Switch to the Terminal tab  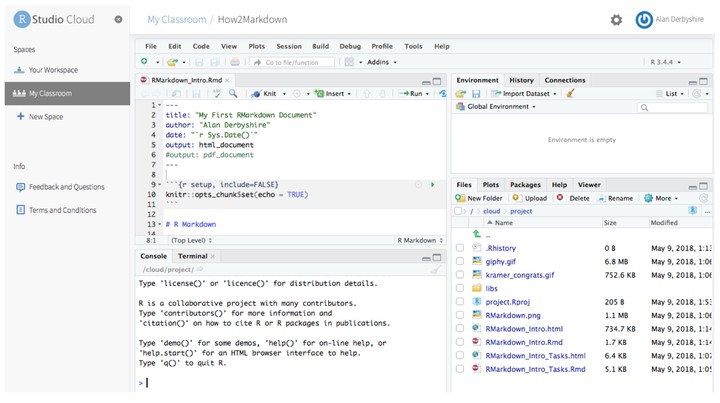coord(192,256)
